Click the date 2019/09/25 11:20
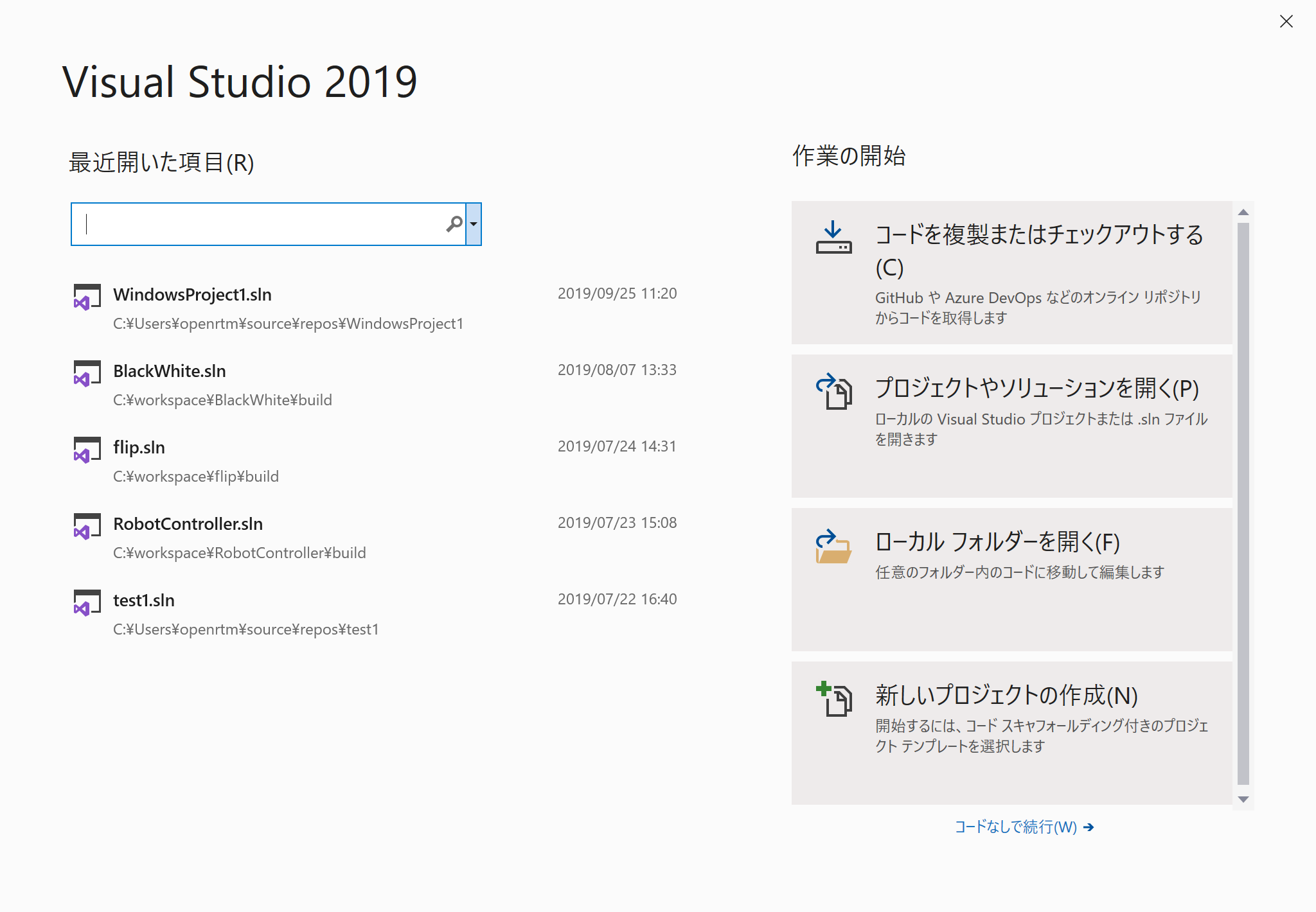The height and width of the screenshot is (912, 1316). pyautogui.click(x=617, y=294)
